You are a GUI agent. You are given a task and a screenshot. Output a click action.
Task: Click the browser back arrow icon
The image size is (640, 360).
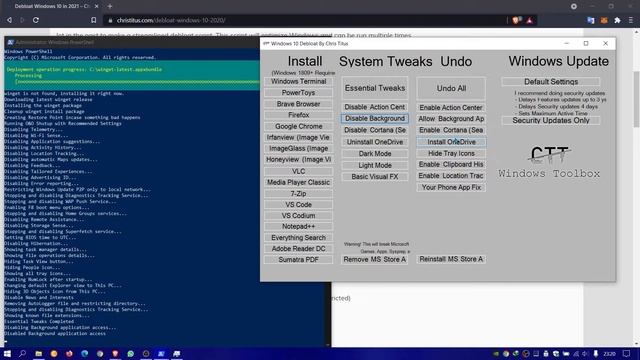point(9,20)
